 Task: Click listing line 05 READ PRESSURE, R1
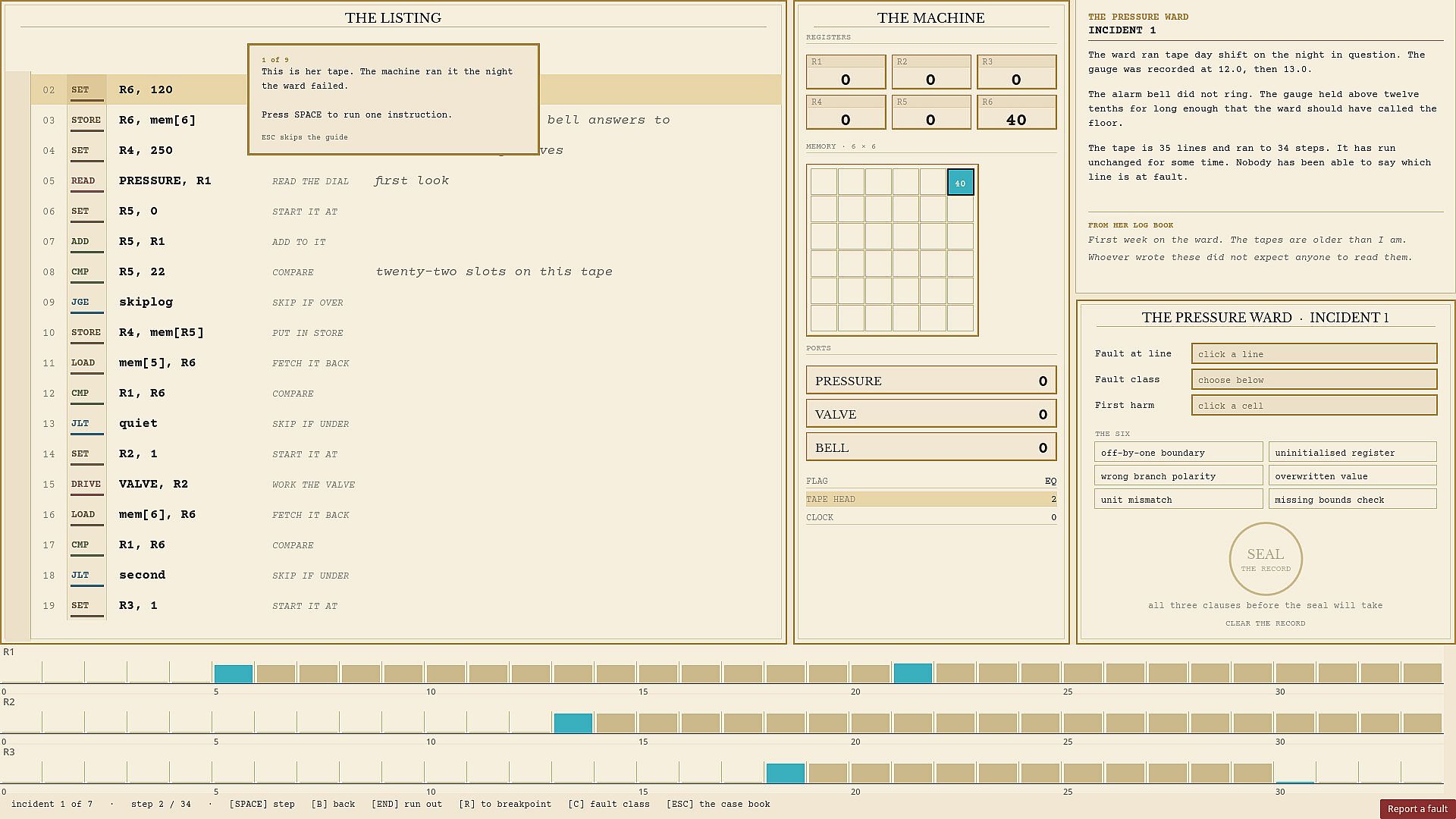click(x=406, y=180)
